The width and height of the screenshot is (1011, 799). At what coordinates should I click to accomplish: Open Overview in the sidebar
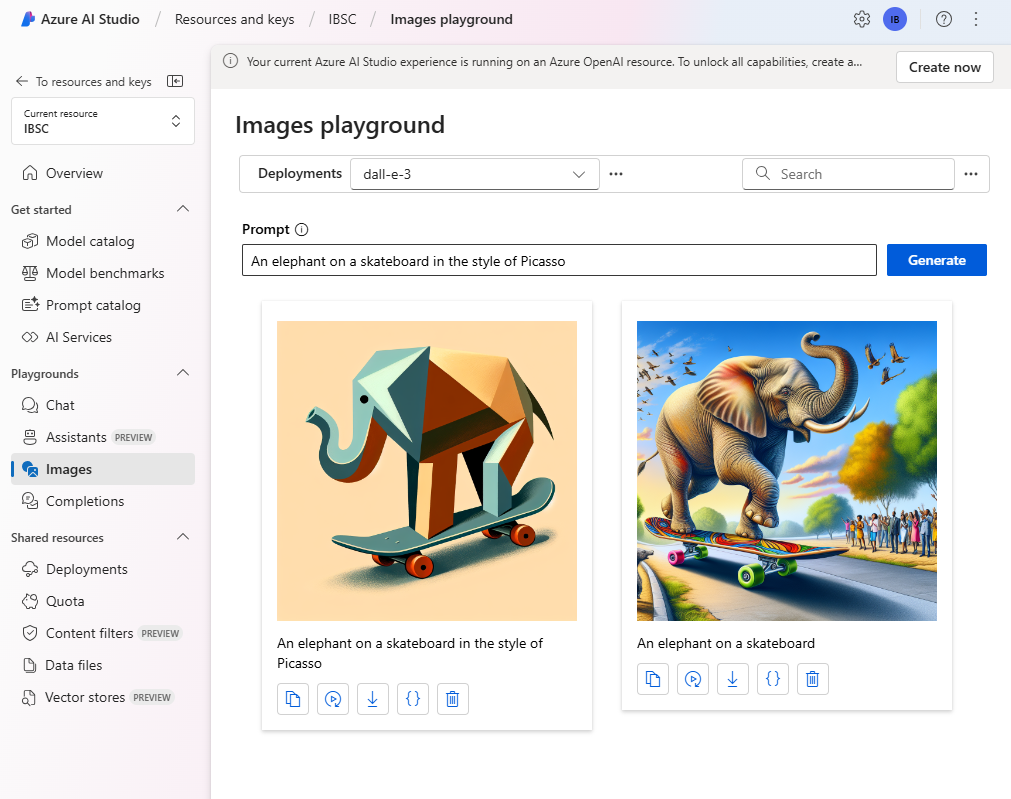point(103,173)
